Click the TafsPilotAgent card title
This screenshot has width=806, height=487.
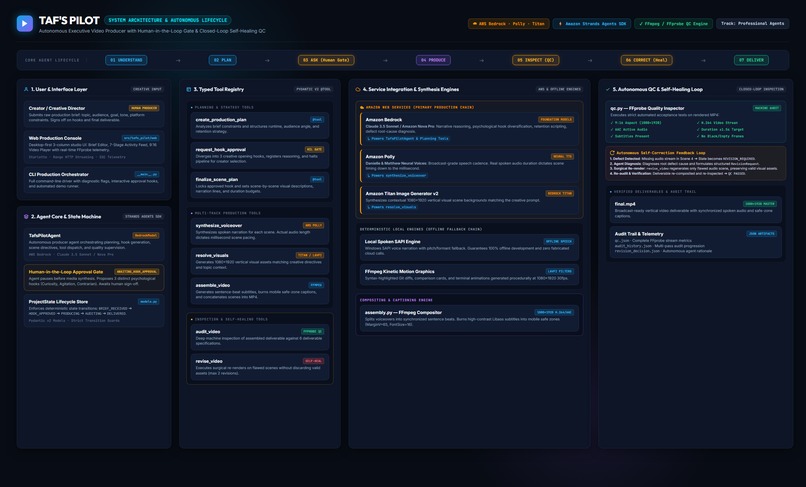[45, 236]
